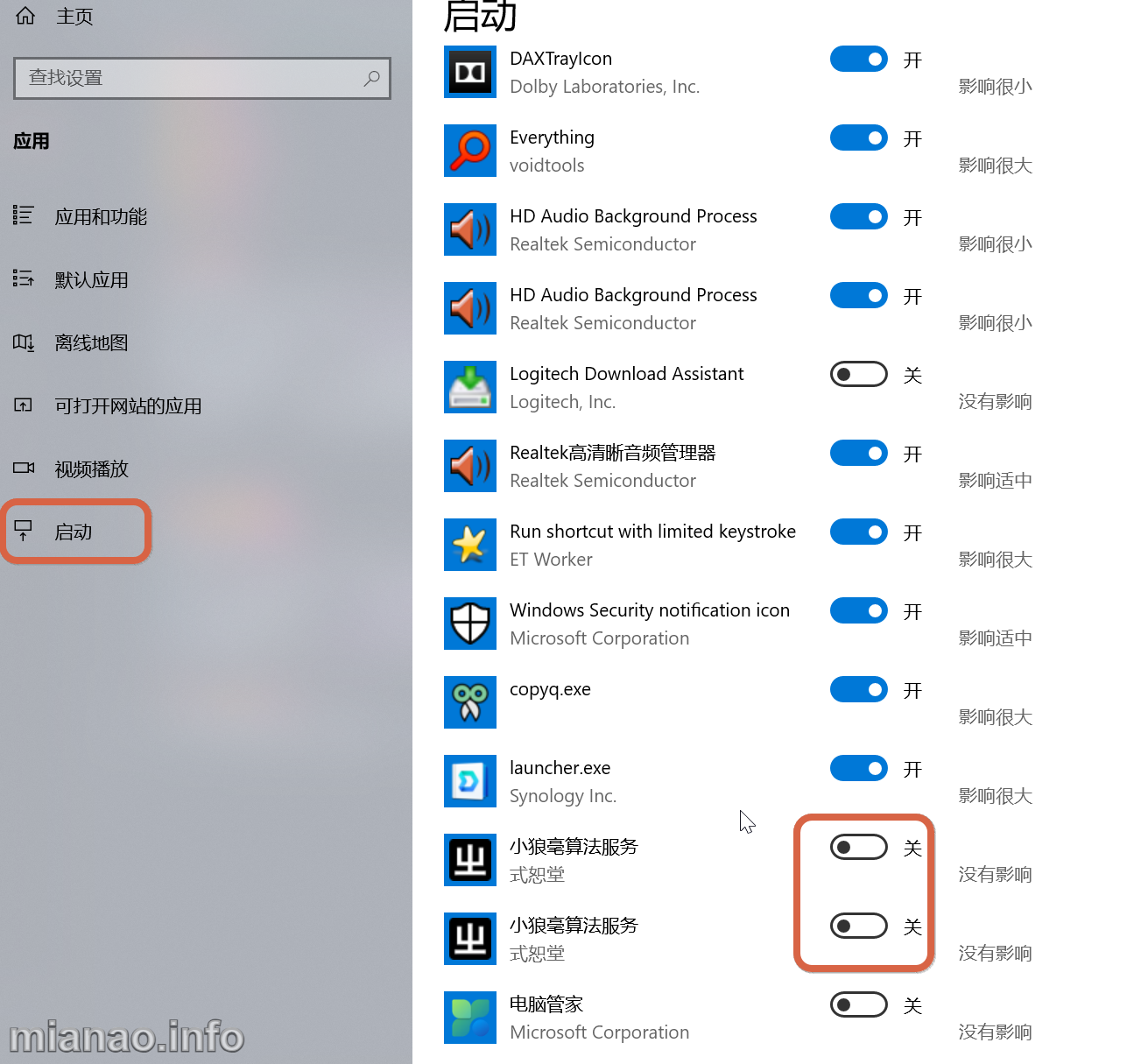Click the Logitech Download Assistant icon
Screen dimensions: 1127x1064
470,387
